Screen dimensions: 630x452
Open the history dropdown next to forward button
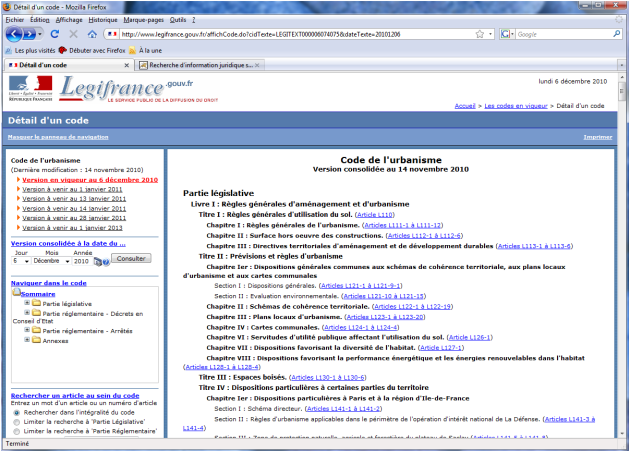40,34
